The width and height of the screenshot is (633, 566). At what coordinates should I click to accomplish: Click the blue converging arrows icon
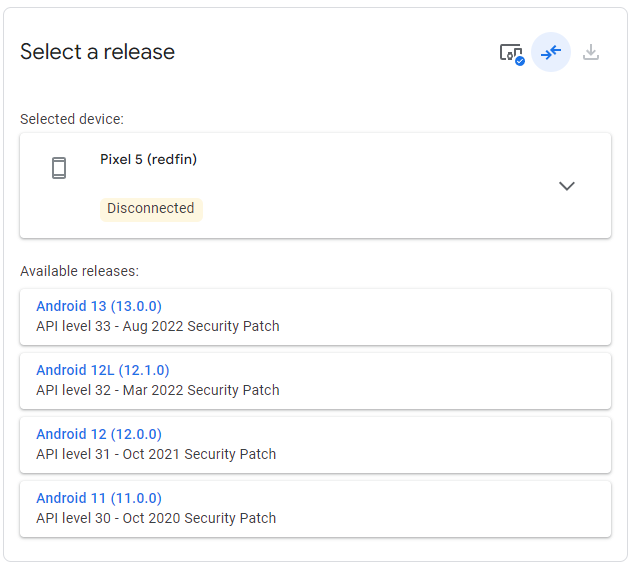pos(551,52)
